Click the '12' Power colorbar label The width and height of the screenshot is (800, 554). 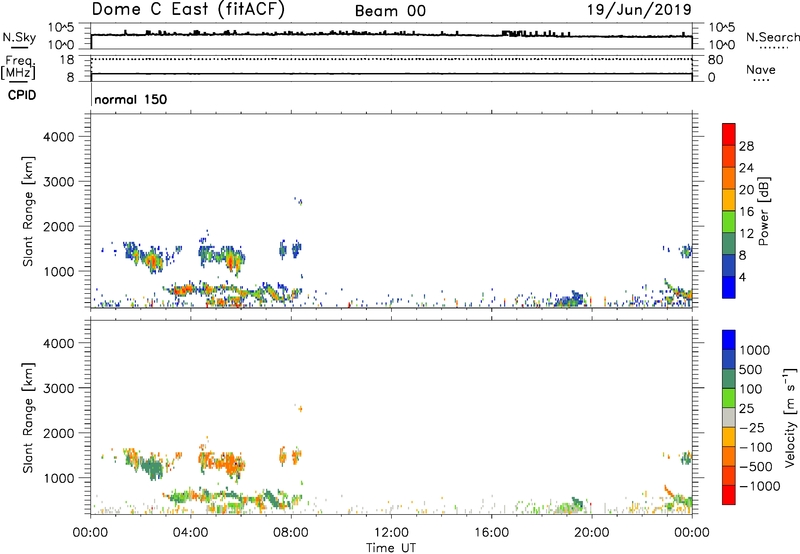(746, 234)
